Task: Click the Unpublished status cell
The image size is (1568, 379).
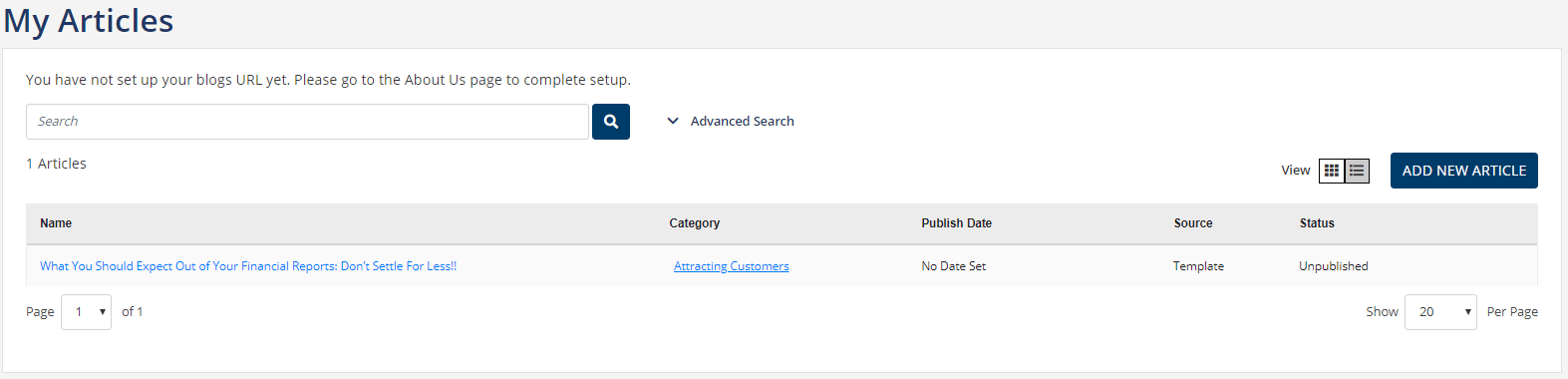Action: pyautogui.click(x=1334, y=266)
